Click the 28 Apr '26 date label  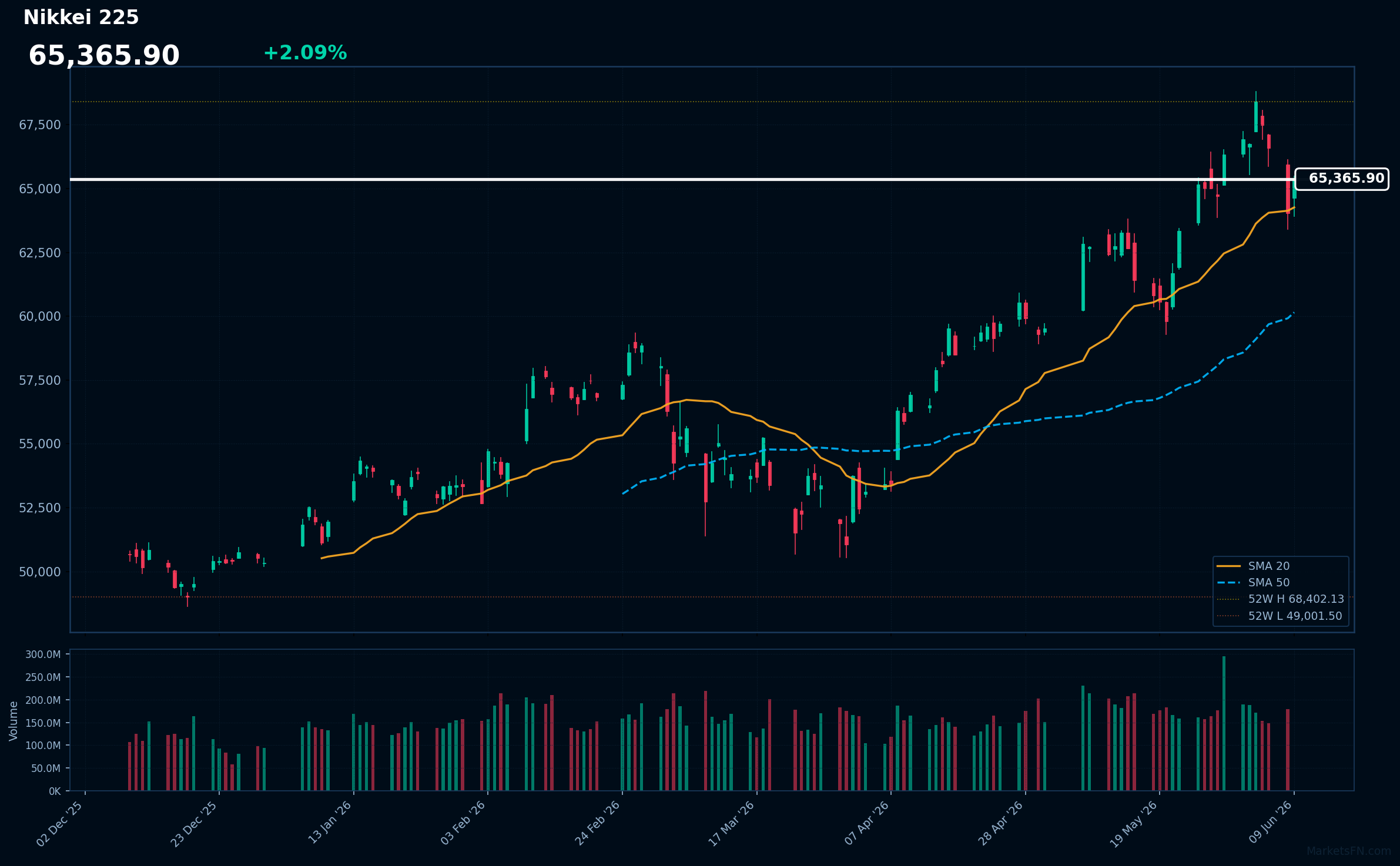point(1000,823)
